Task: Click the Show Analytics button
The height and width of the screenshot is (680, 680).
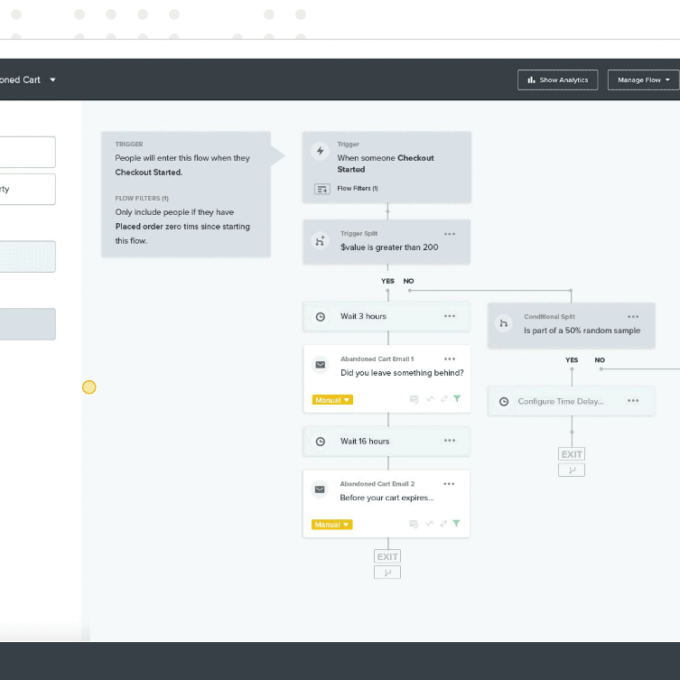Action: [558, 80]
